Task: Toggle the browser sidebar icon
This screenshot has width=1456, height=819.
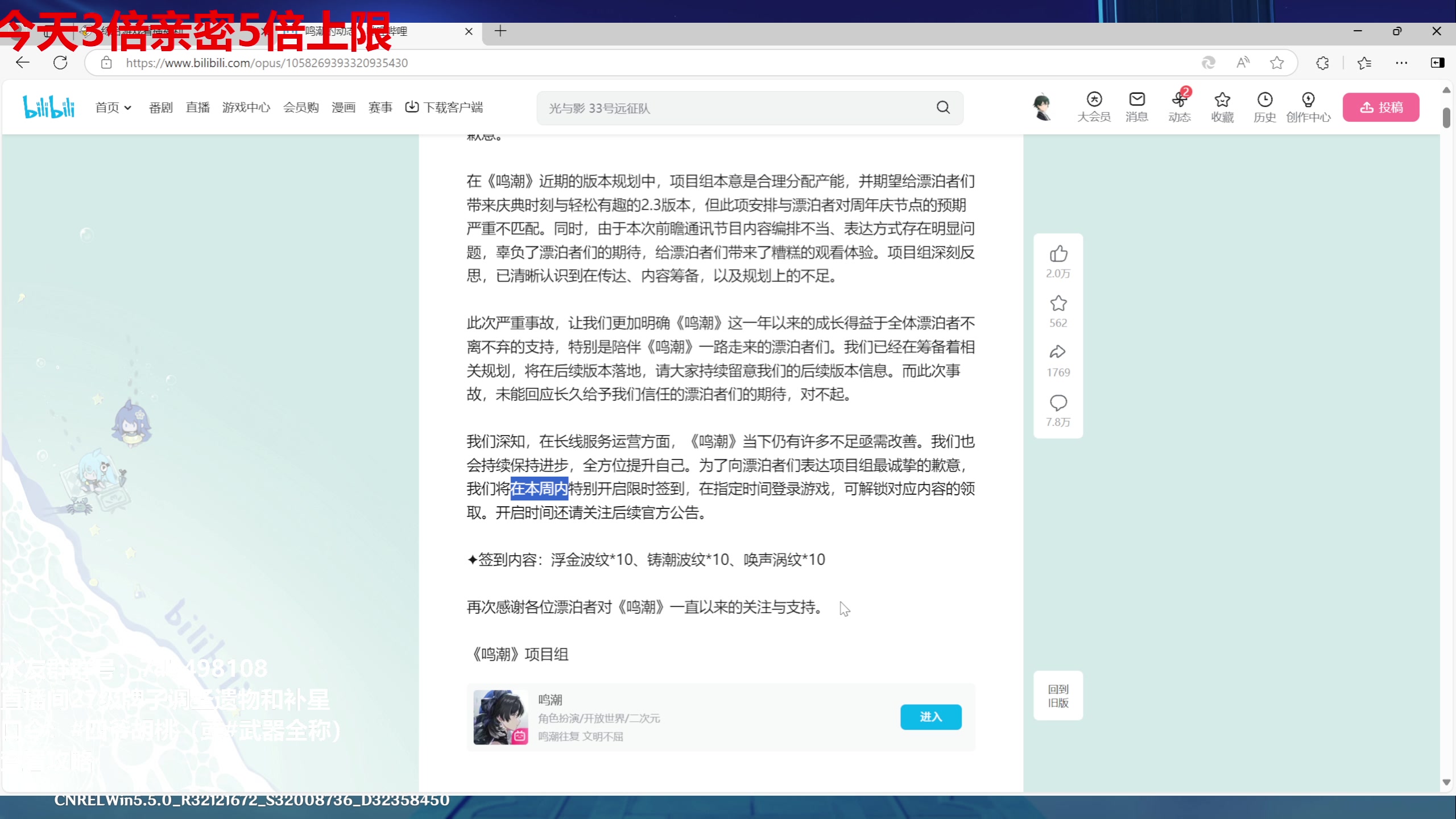Action: [1437, 63]
